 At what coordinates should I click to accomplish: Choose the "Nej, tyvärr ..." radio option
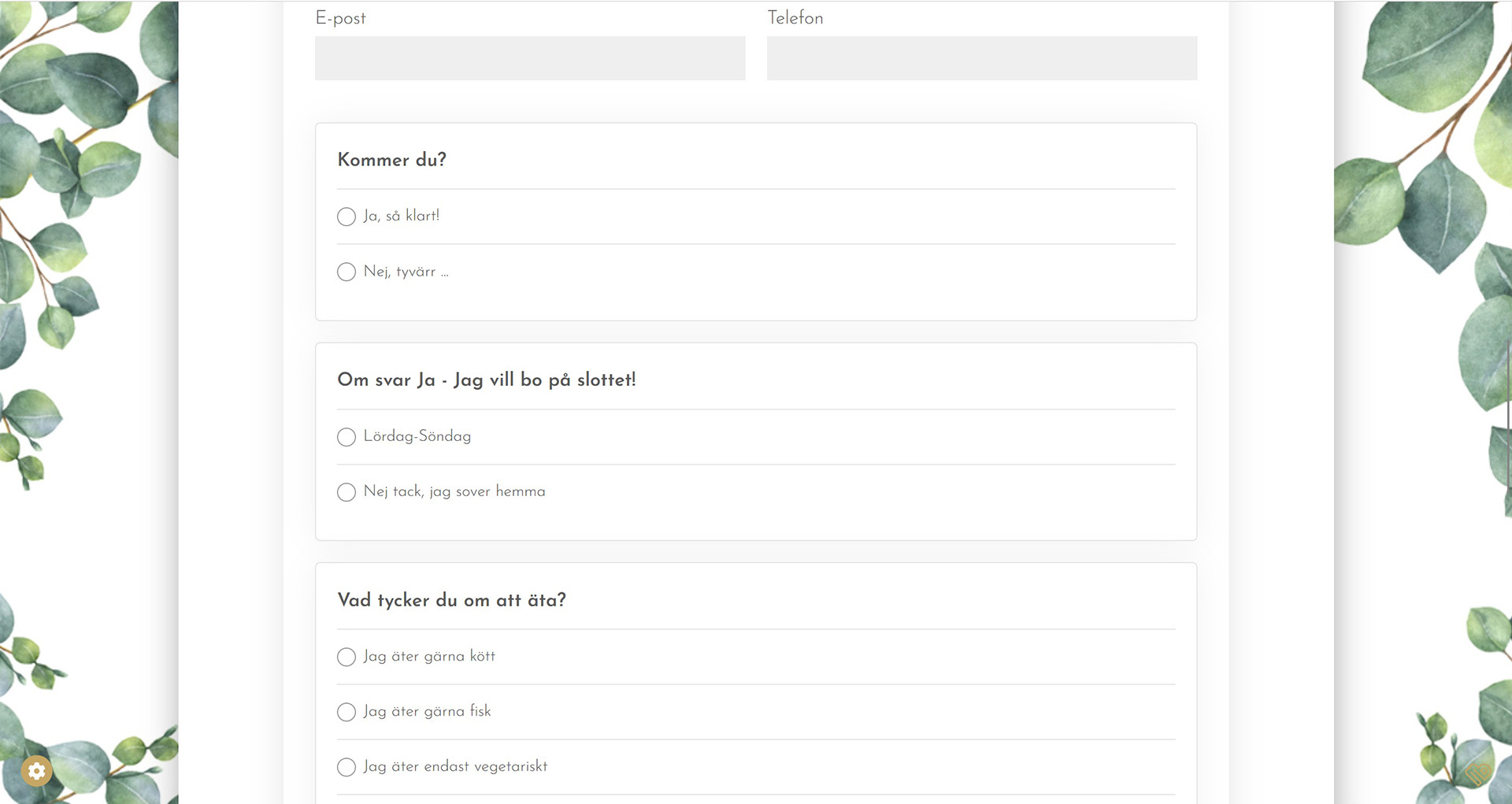point(346,272)
